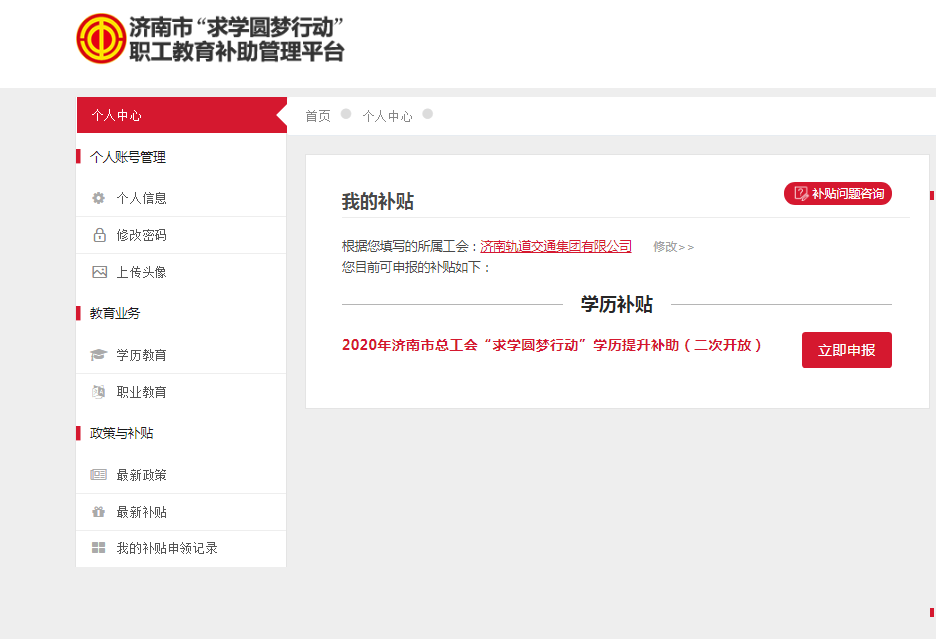Viewport: 936px width, 639px height.
Task: Click the grid icon beside 我的补贴申领记录
Action: [x=98, y=548]
